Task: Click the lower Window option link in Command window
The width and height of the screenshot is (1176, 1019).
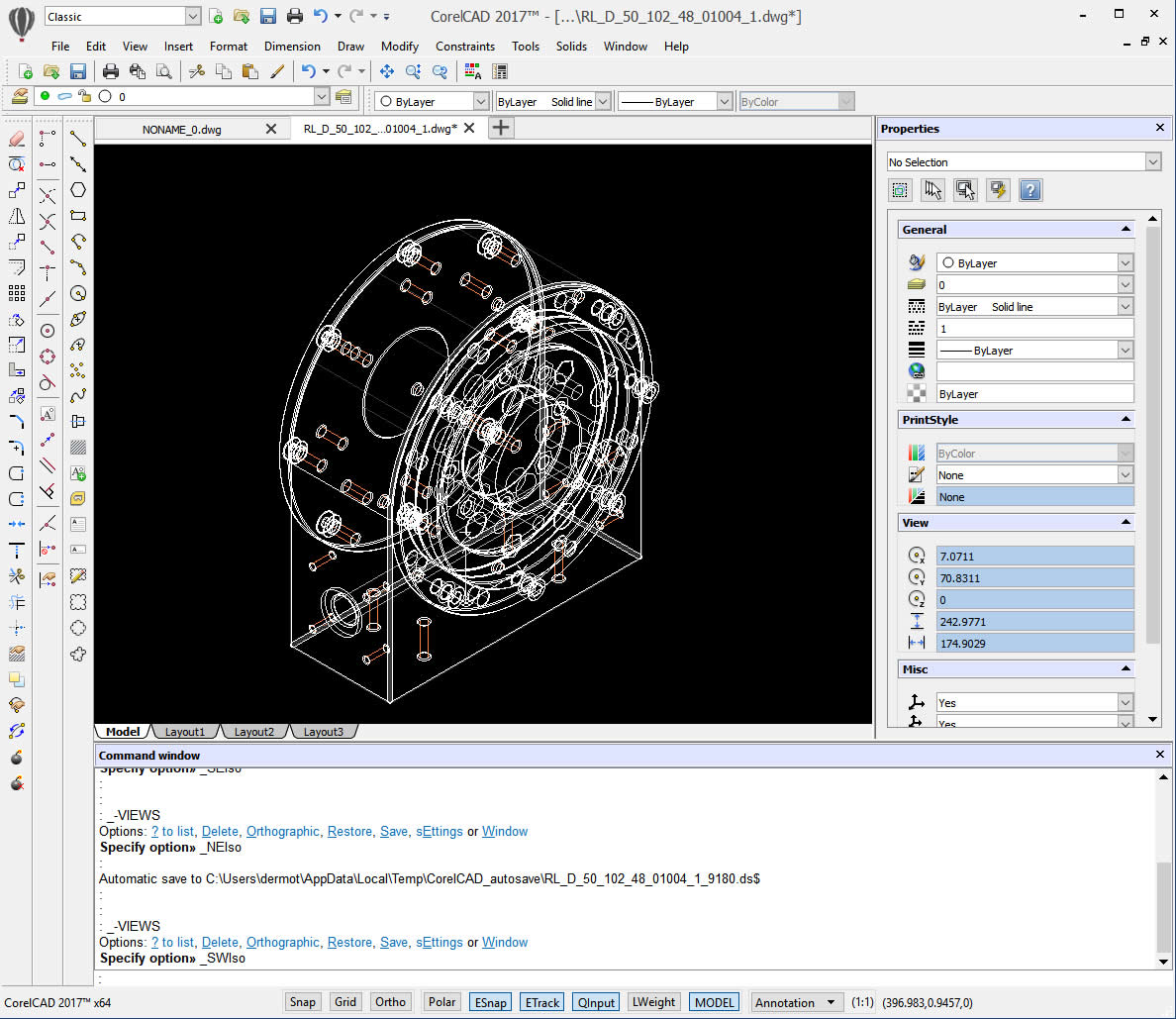Action: tap(505, 943)
